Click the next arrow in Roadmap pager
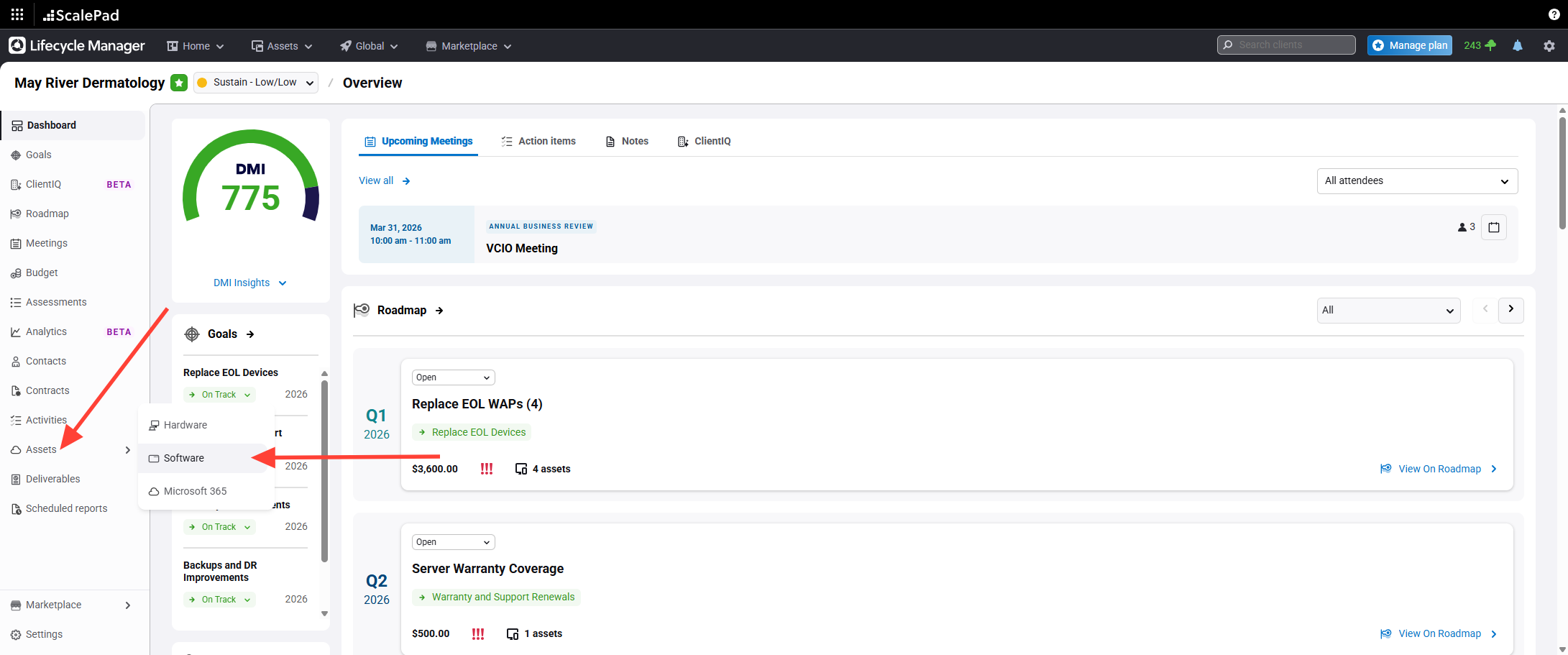Screen dimensions: 1568x655 pyautogui.click(x=1510, y=310)
